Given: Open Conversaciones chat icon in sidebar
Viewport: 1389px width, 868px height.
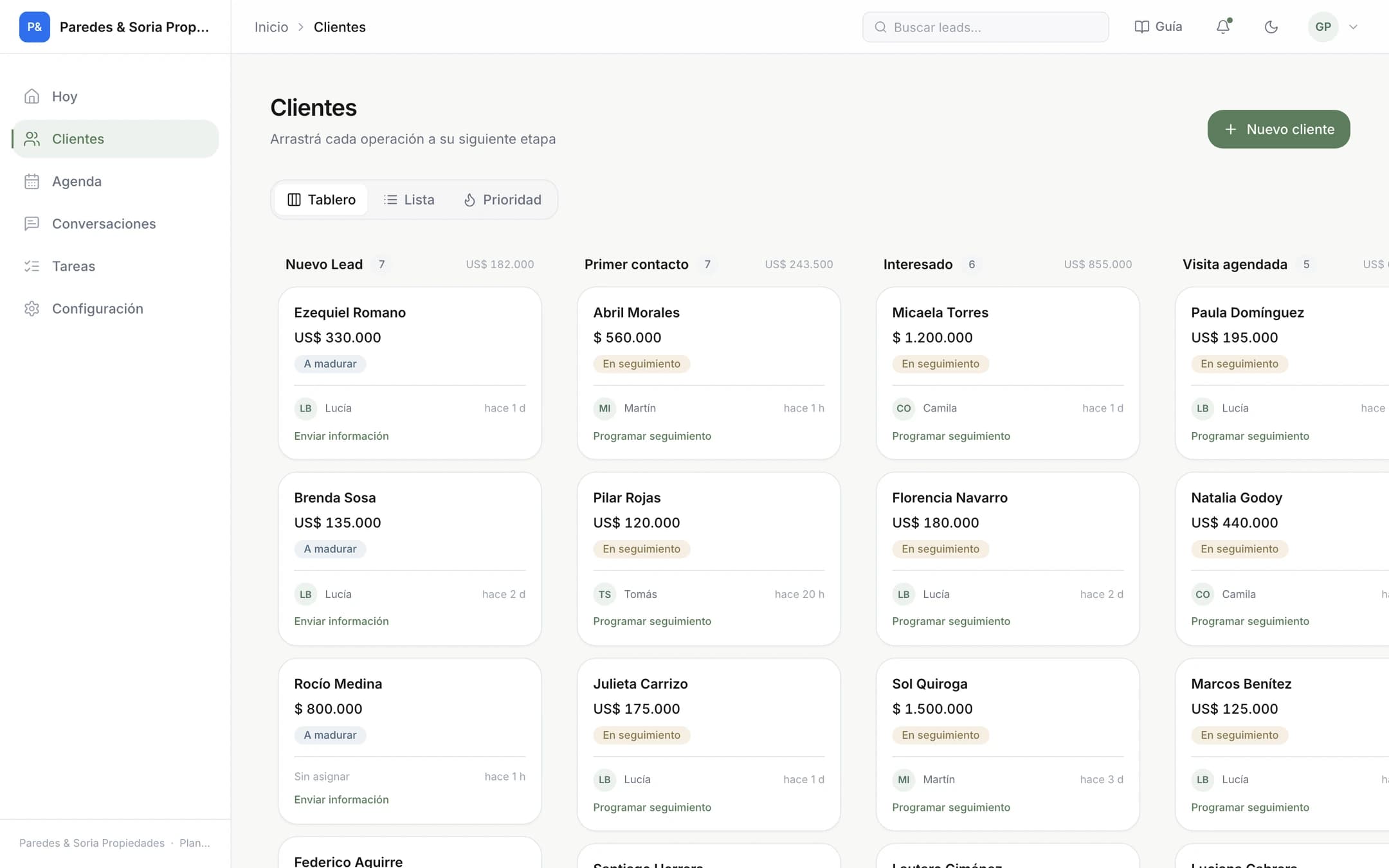Looking at the screenshot, I should click(32, 224).
